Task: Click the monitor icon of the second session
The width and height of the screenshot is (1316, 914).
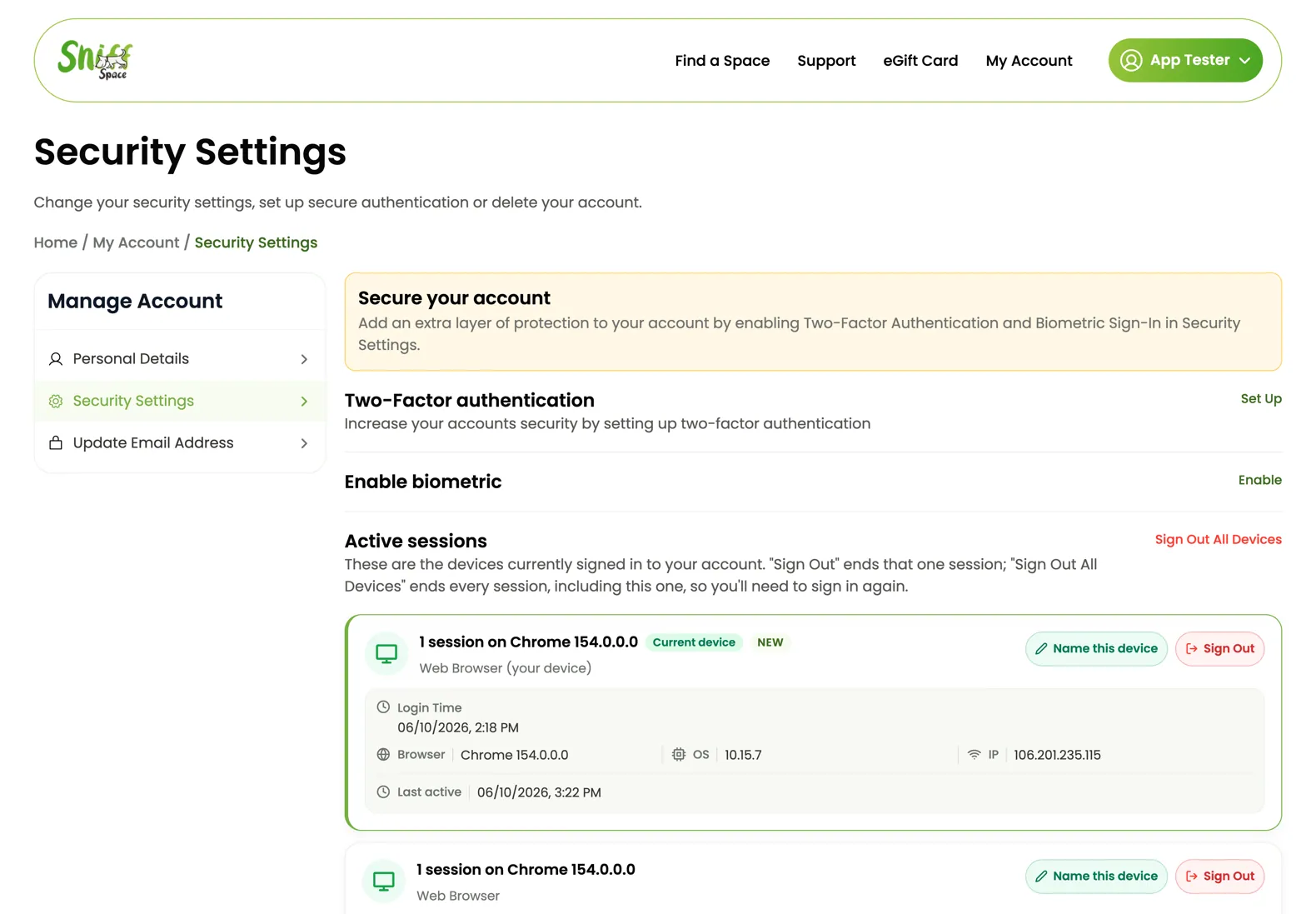Action: 384,882
